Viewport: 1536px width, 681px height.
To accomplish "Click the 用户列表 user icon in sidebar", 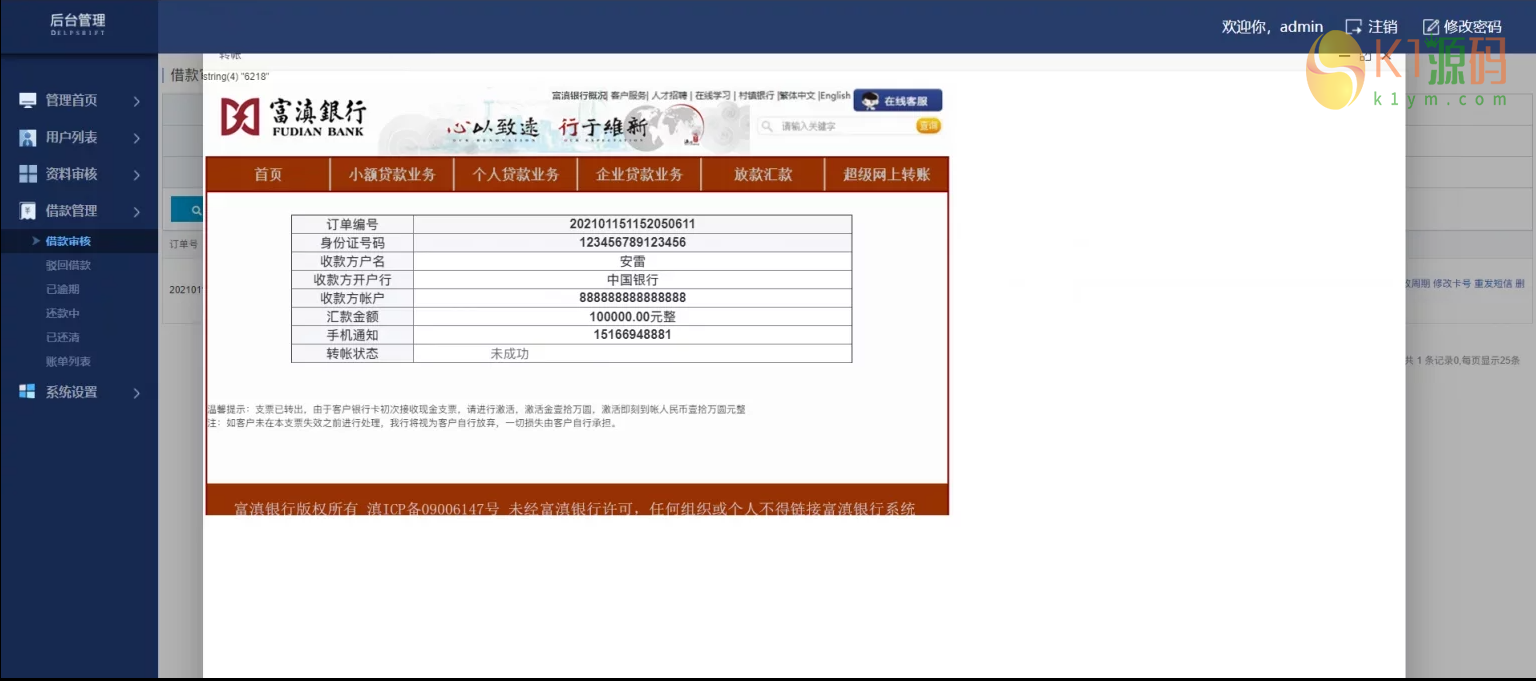I will tap(28, 138).
